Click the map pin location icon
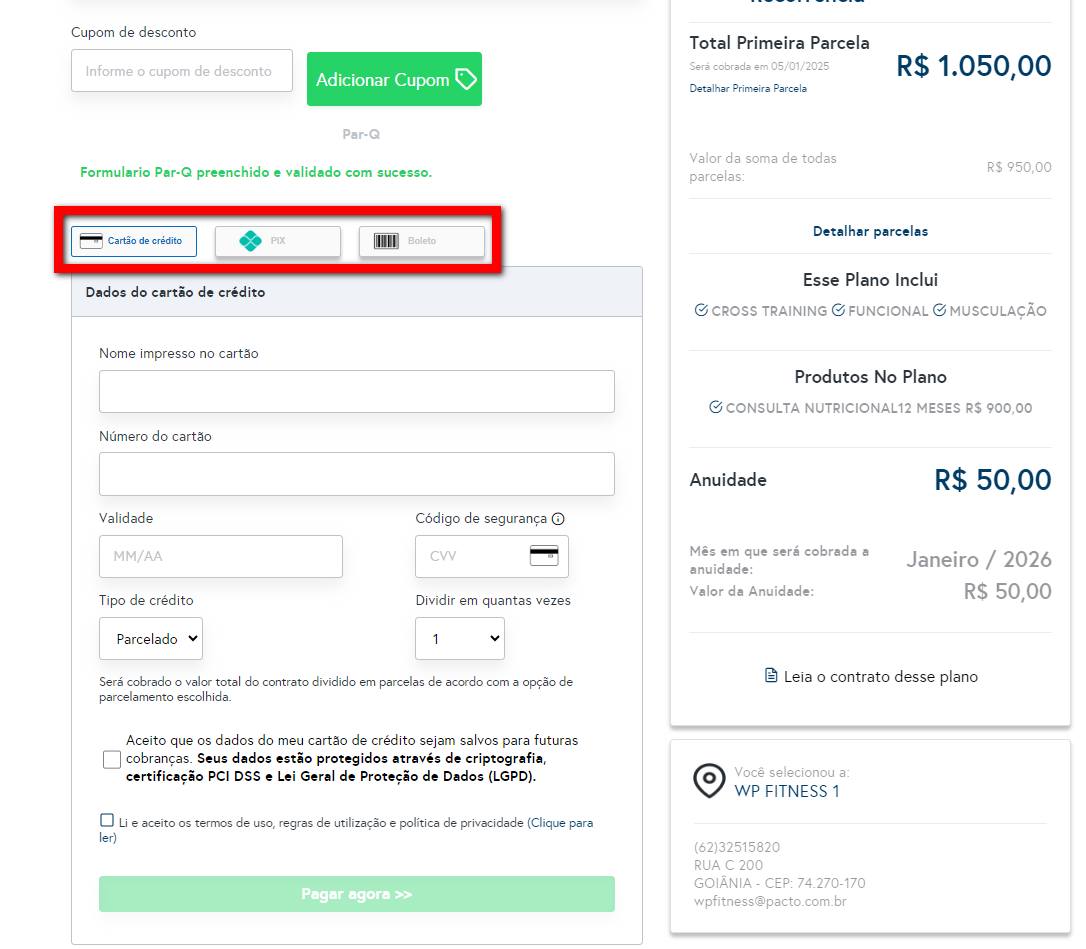 pos(709,781)
